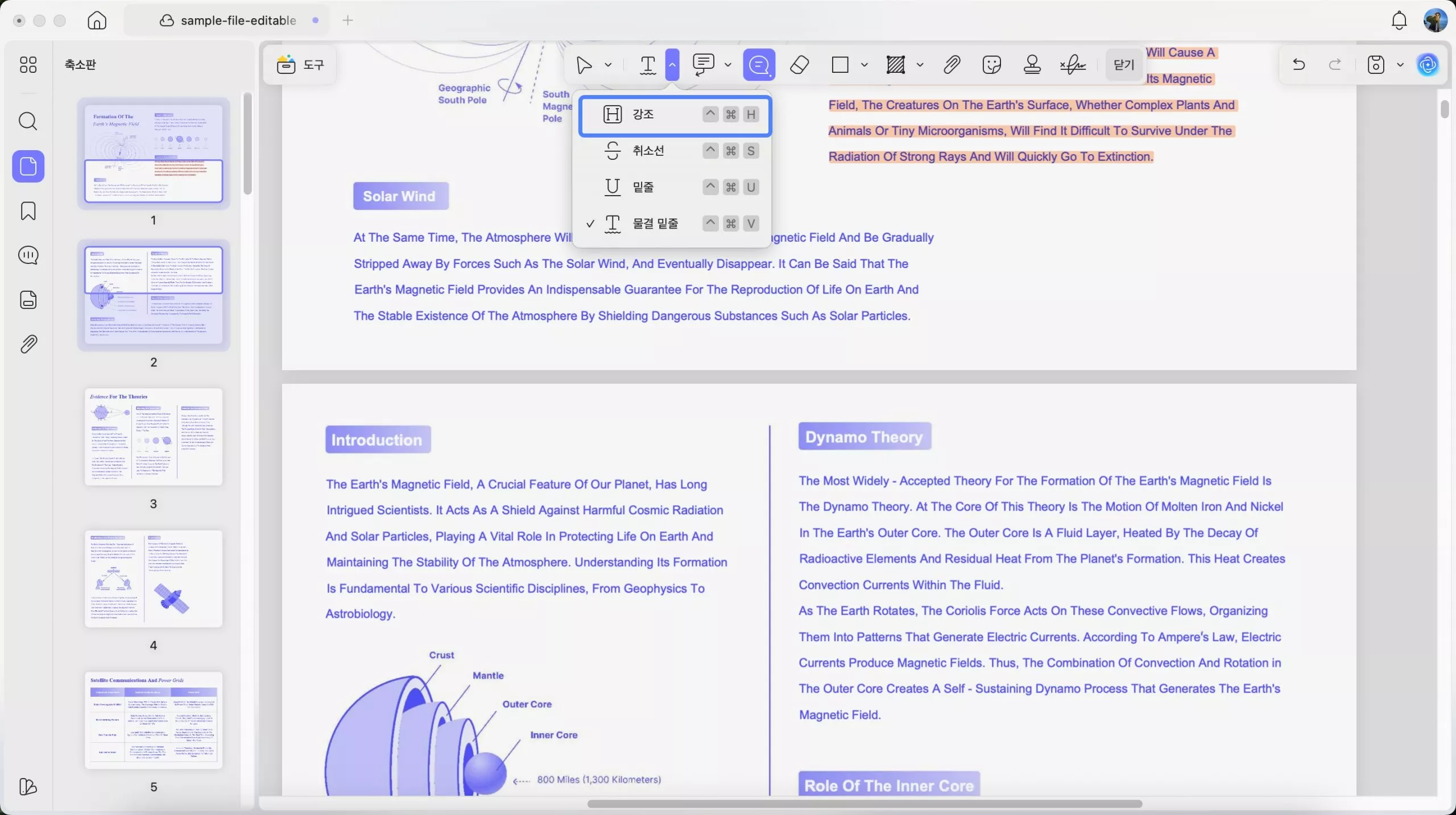1456x815 pixels.
Task: Click the Crust diagram label
Action: tap(441, 655)
